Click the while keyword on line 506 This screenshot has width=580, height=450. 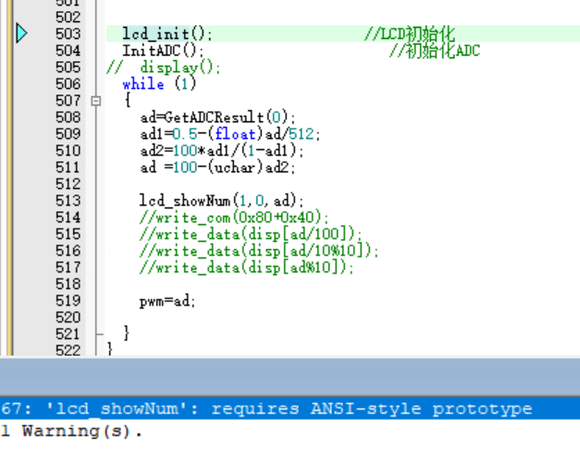click(143, 84)
